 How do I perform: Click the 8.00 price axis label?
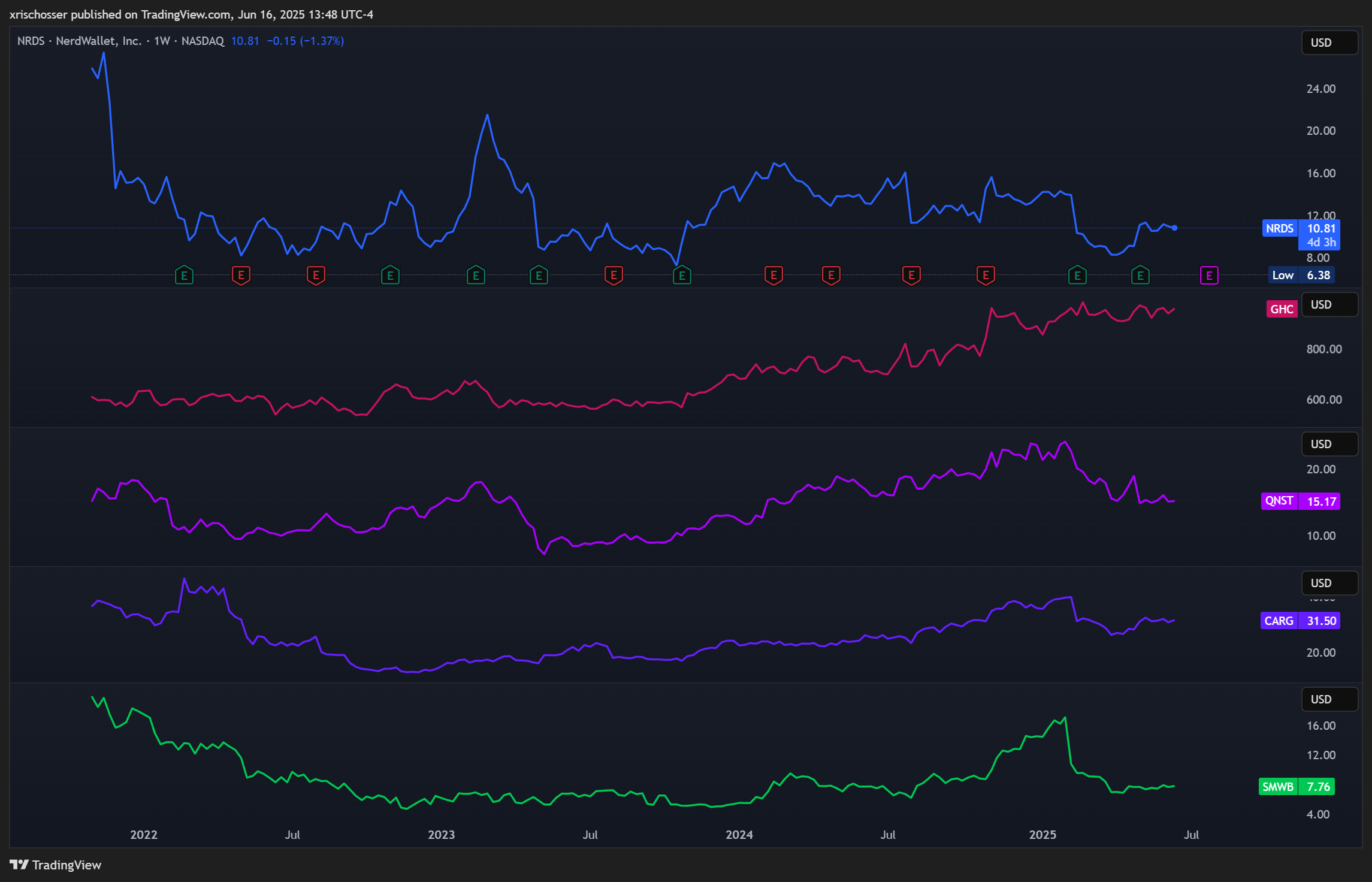pos(1318,258)
